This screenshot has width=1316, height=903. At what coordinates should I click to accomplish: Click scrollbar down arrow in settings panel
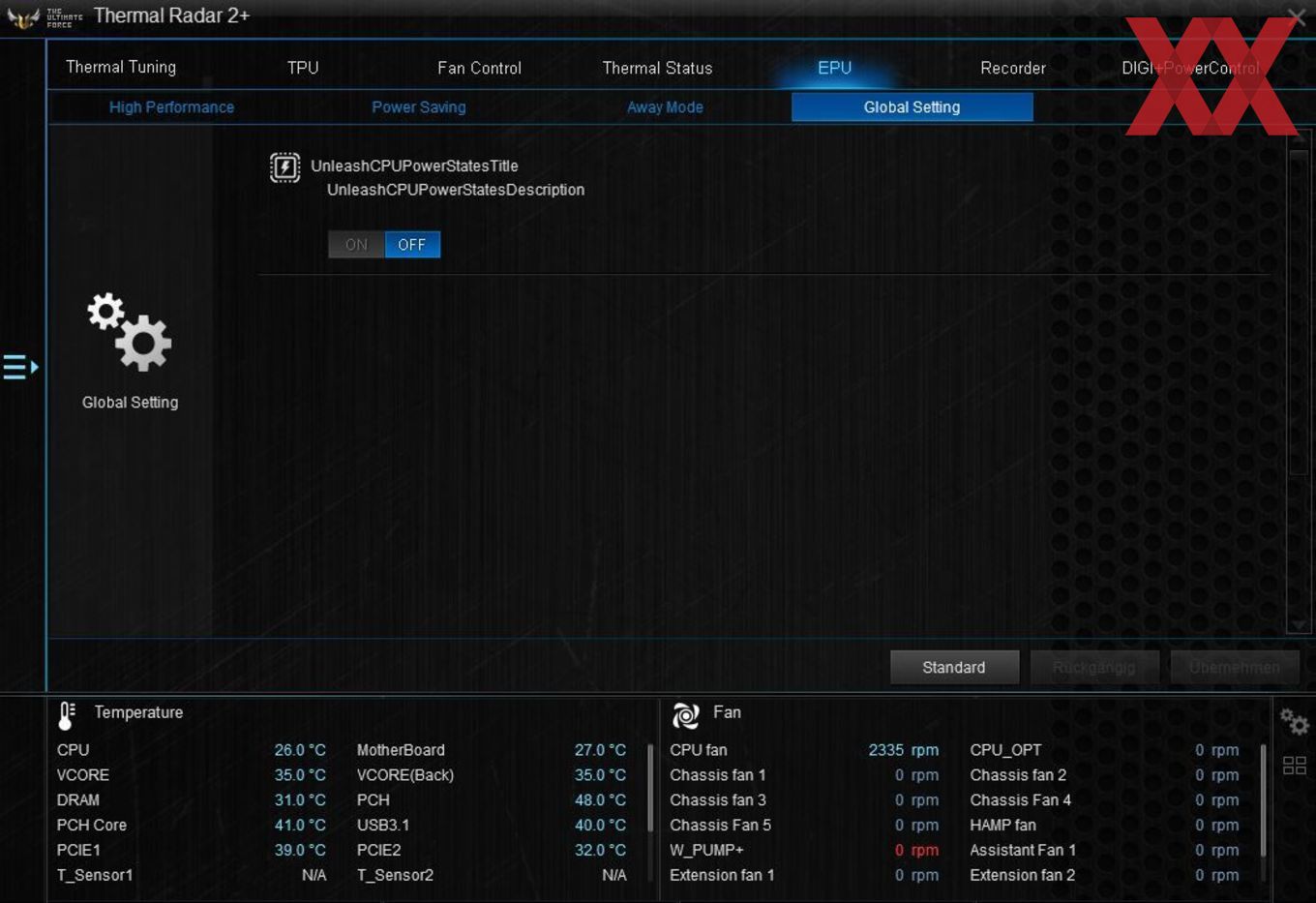pos(1299,625)
